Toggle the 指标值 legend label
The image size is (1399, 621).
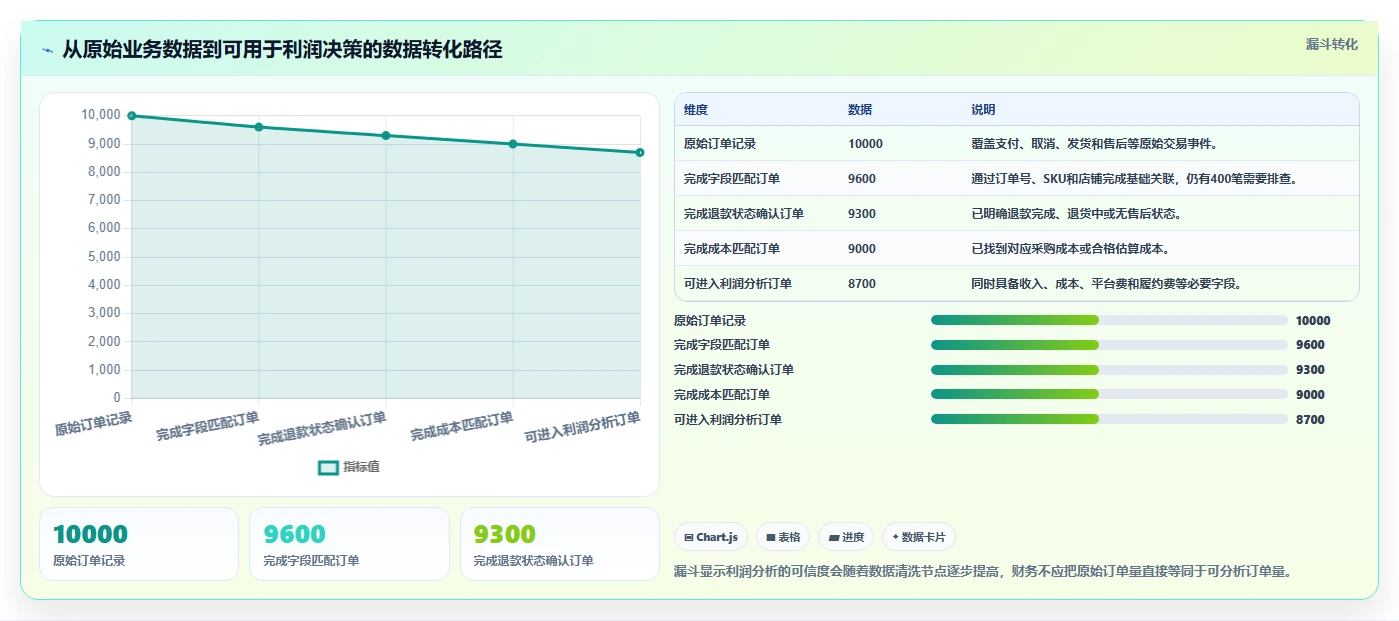click(361, 467)
